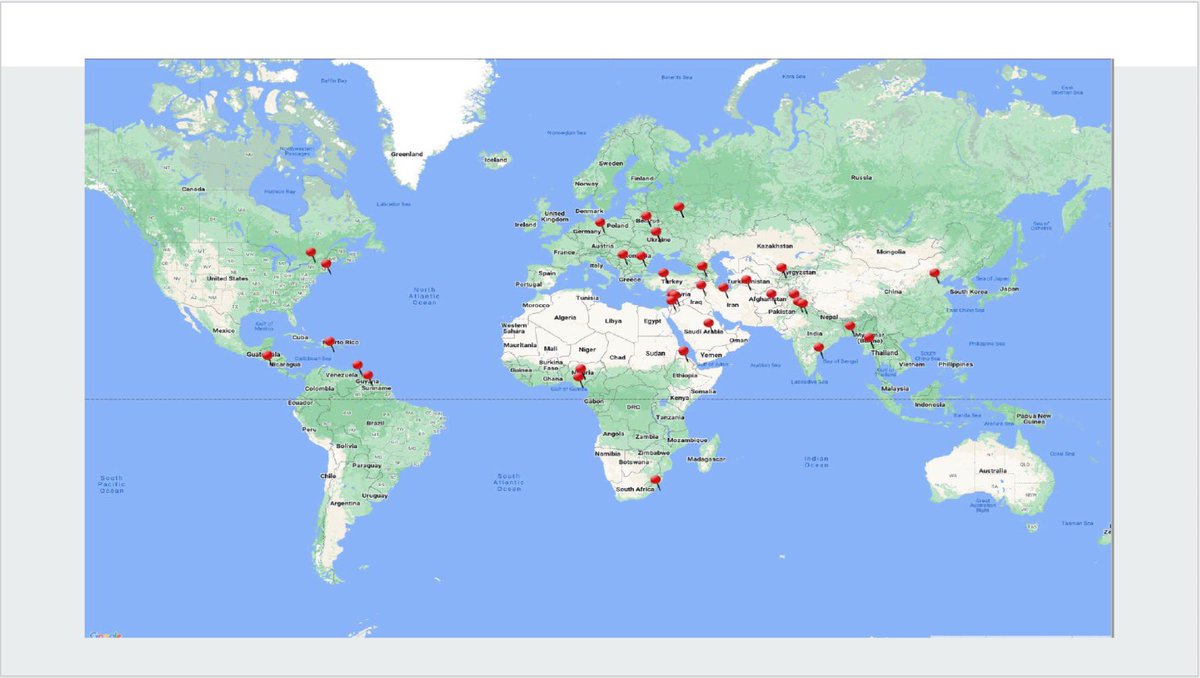Click the pin on Puerto Rico

click(x=329, y=343)
